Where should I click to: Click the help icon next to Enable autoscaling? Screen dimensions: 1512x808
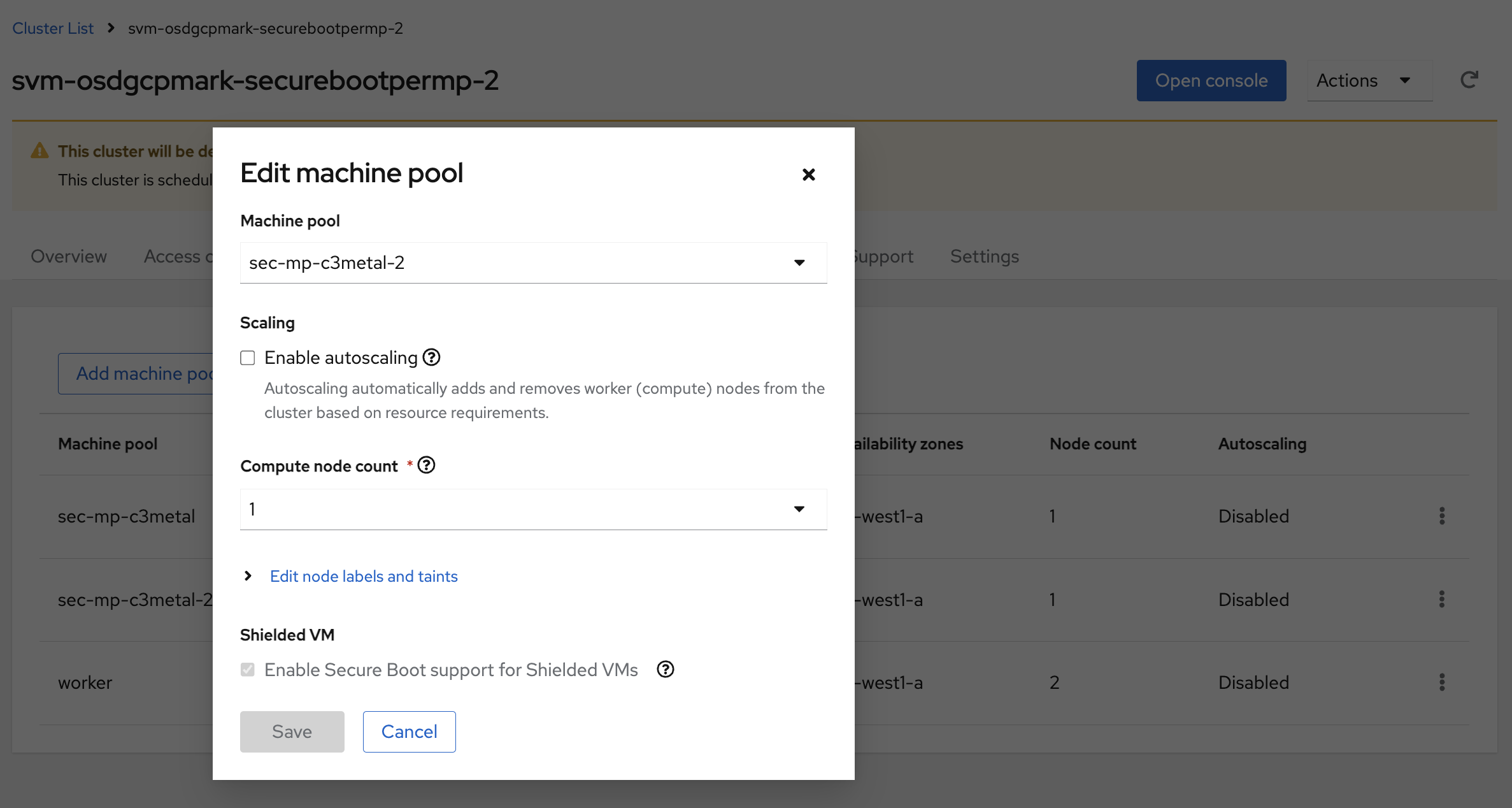click(431, 357)
